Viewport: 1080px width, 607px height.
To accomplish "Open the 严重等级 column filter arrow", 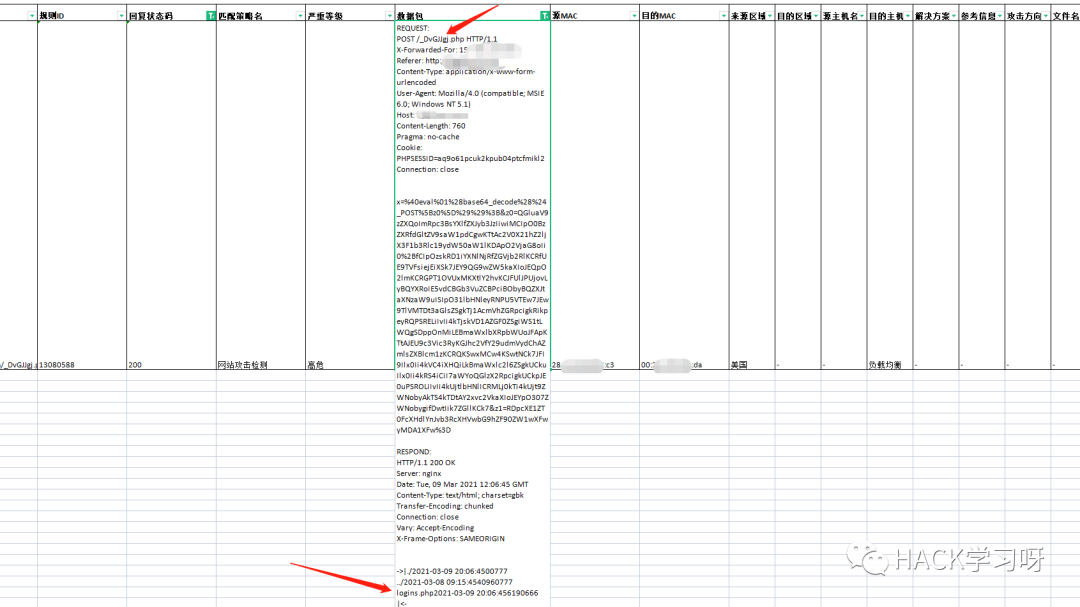I will tap(390, 16).
